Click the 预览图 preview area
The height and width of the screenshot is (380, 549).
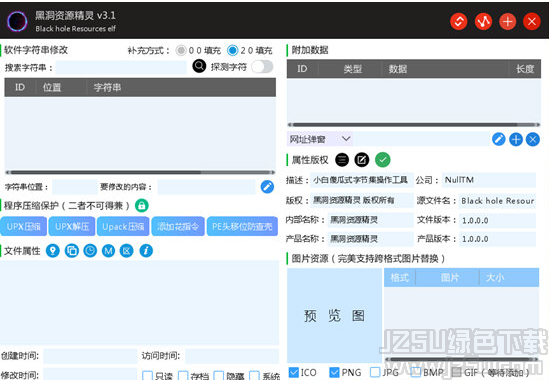pos(334,315)
